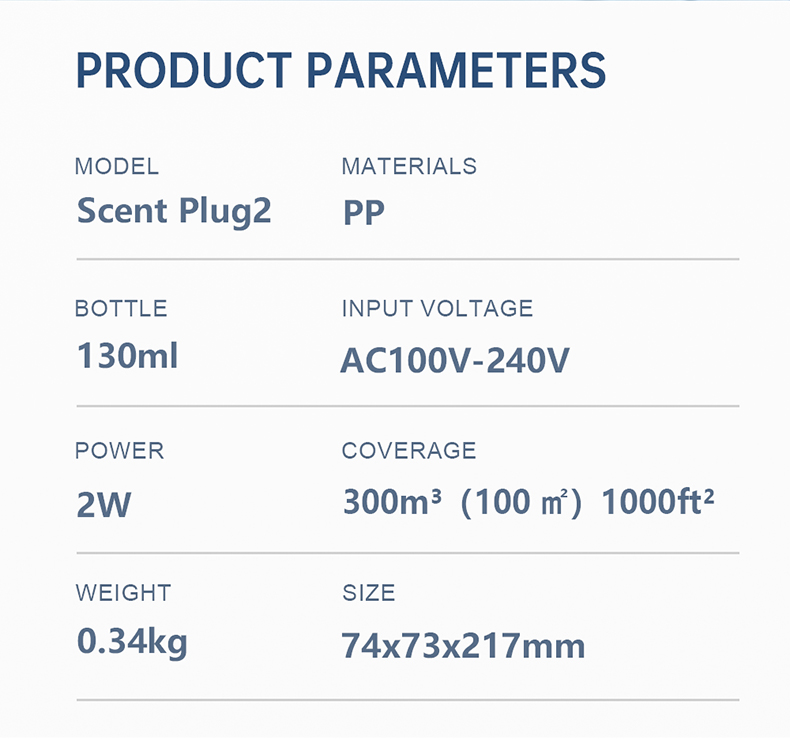
Task: Select the 300m³ coverage volume
Action: (392, 502)
